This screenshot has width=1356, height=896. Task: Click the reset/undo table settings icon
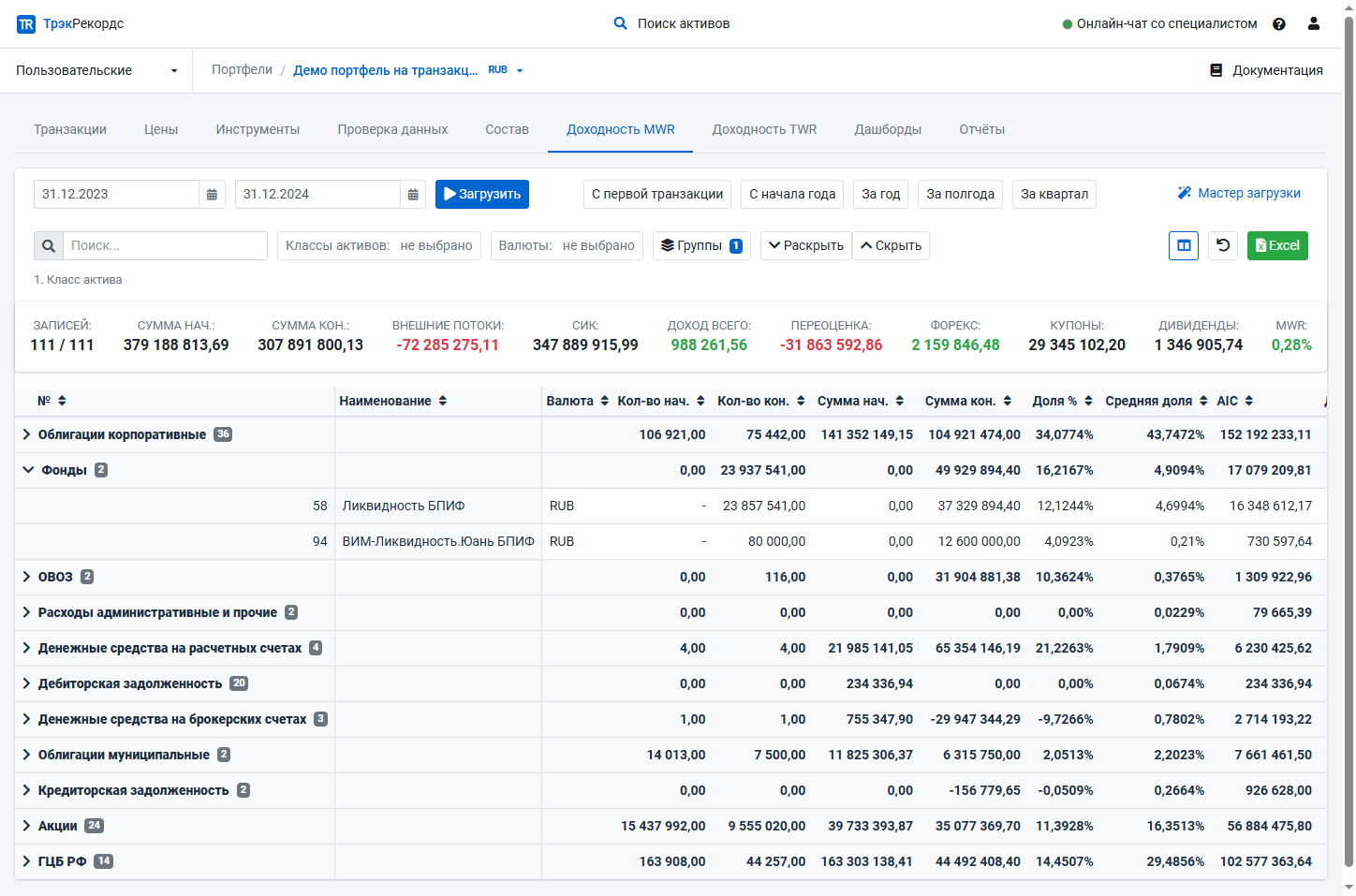coord(1223,245)
